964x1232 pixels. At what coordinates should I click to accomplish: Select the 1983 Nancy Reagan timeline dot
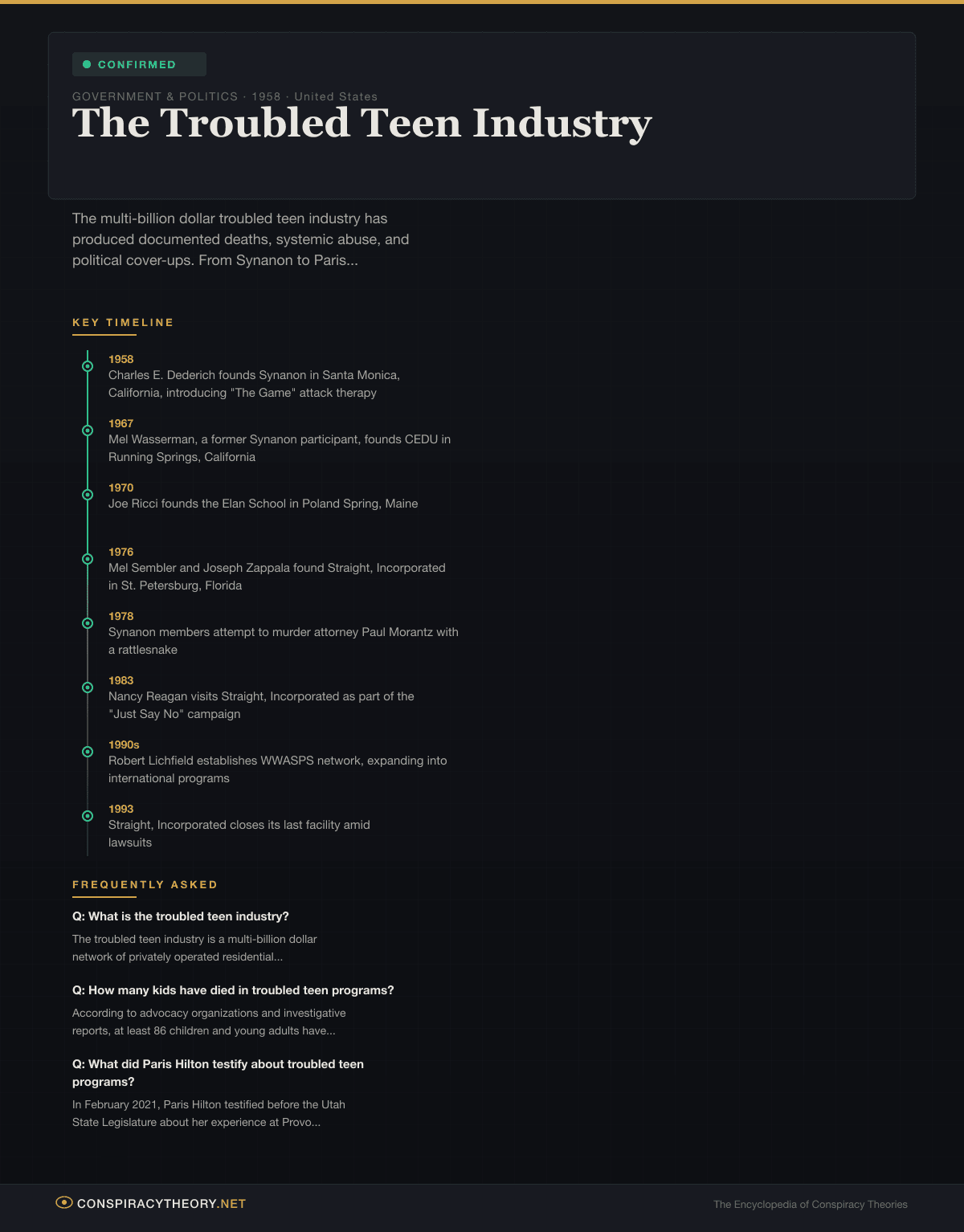point(88,687)
